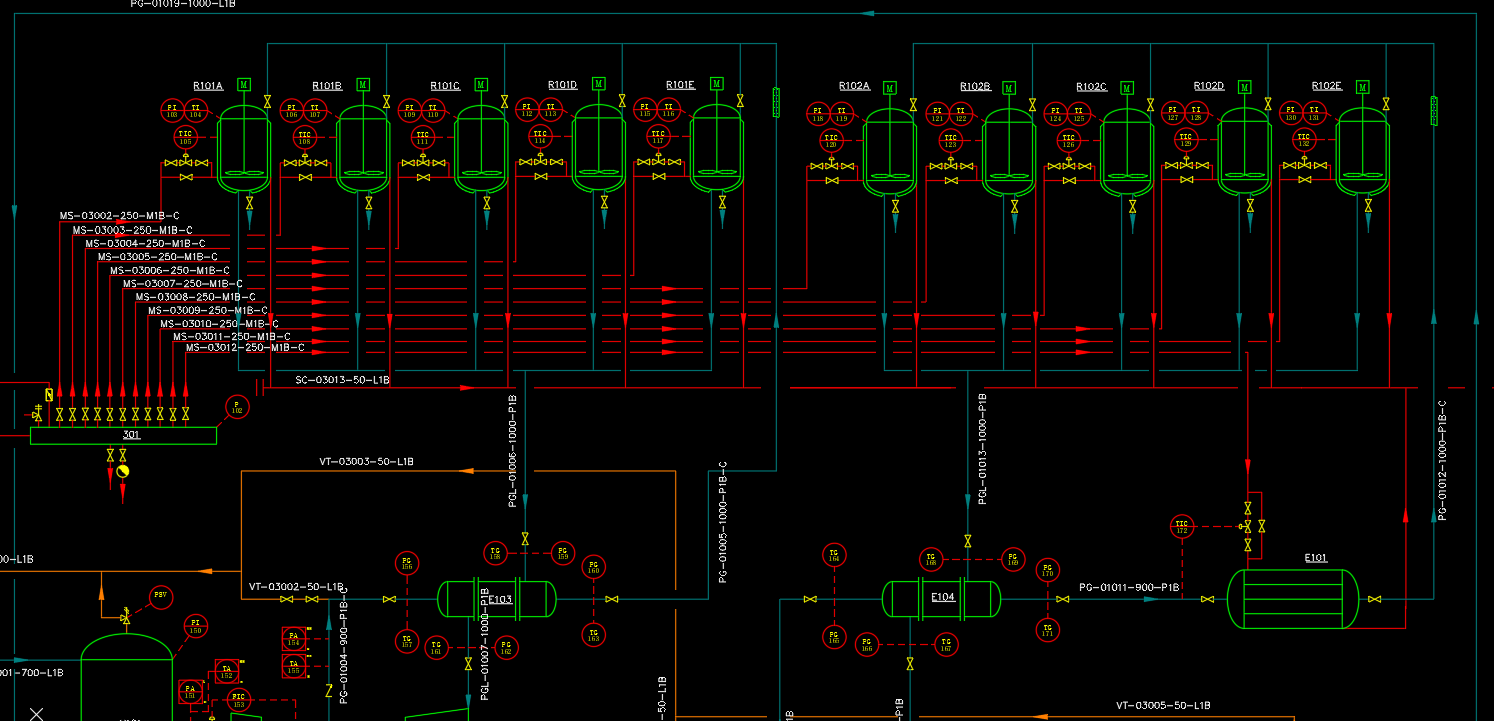Click the R102B reactor name label

(x=975, y=87)
